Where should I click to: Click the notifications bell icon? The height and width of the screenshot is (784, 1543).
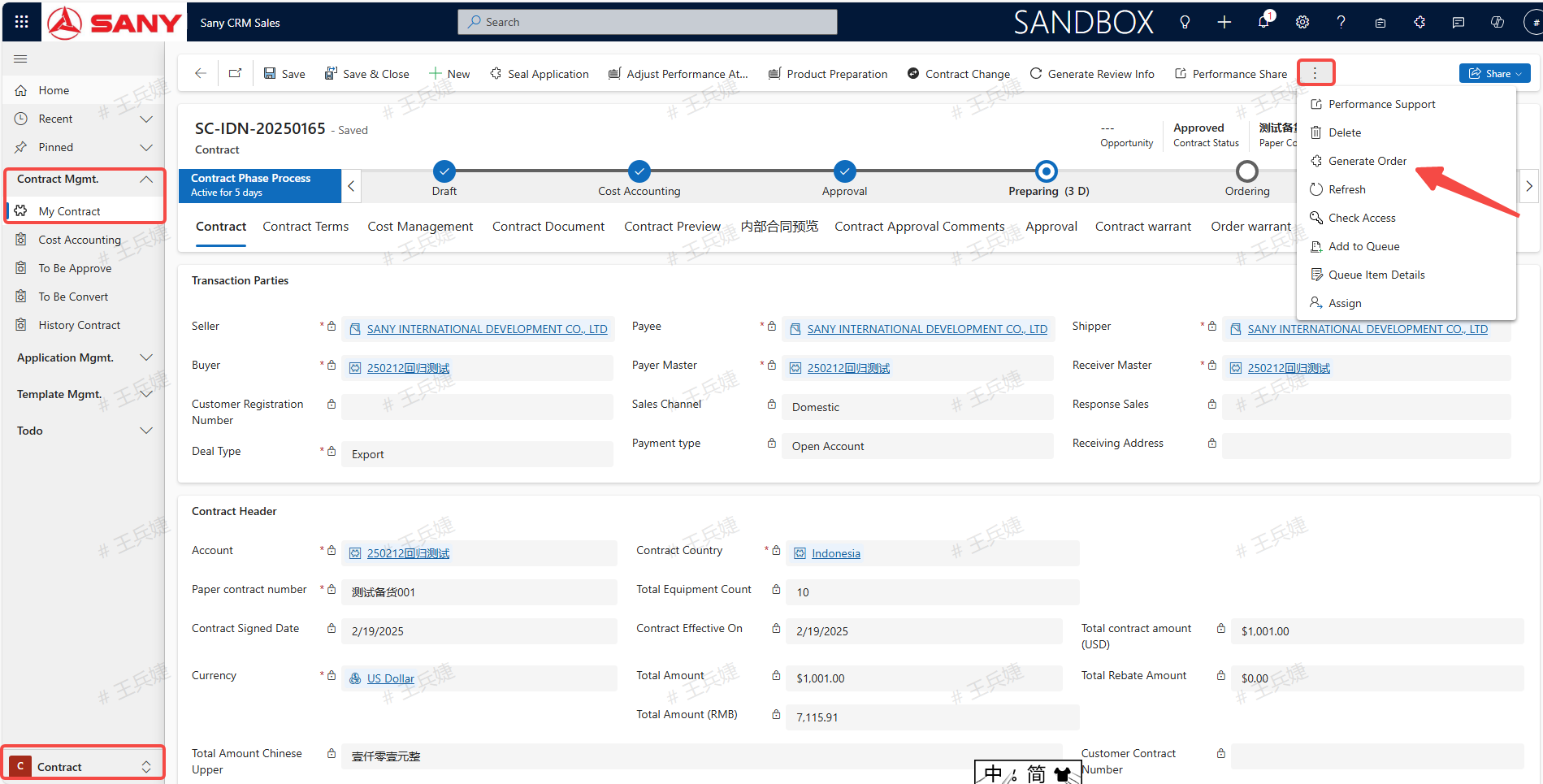[x=1263, y=22]
